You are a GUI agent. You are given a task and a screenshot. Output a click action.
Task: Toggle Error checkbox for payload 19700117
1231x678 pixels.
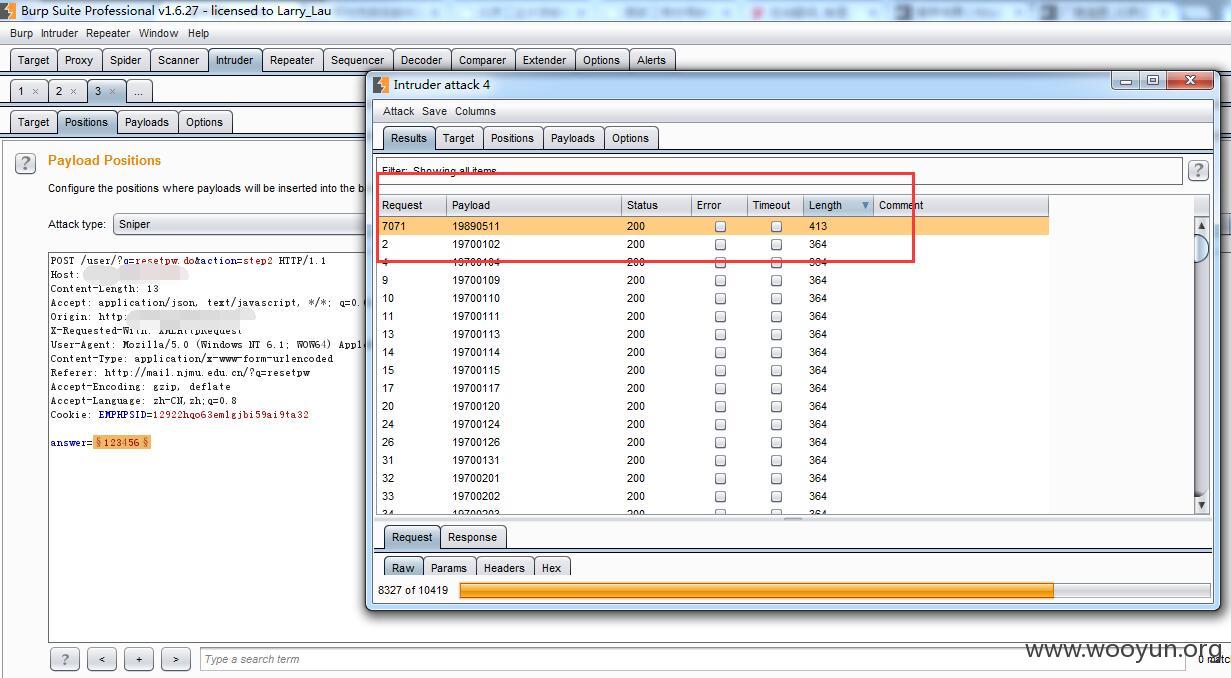pyautogui.click(x=720, y=389)
